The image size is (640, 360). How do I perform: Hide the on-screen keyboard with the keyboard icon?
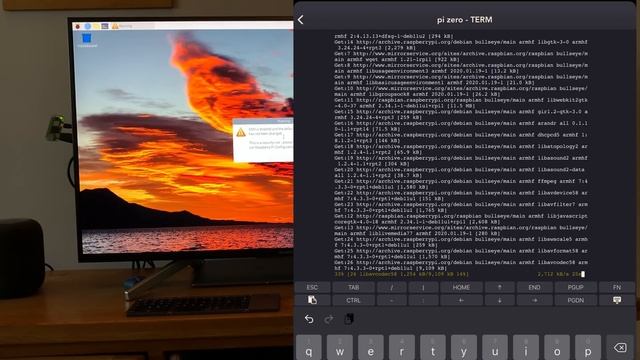click(617, 300)
